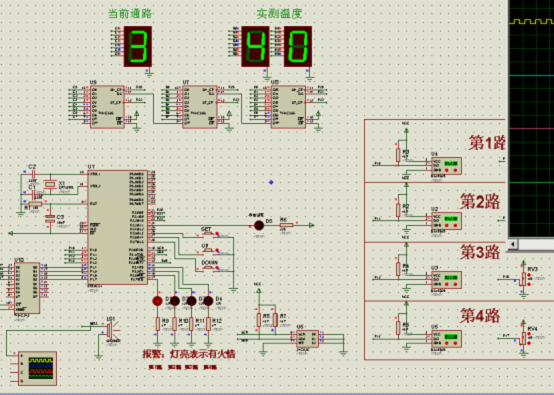This screenshot has height=395, width=554.
Task: Select the D5 alarm LED
Action: point(259,225)
